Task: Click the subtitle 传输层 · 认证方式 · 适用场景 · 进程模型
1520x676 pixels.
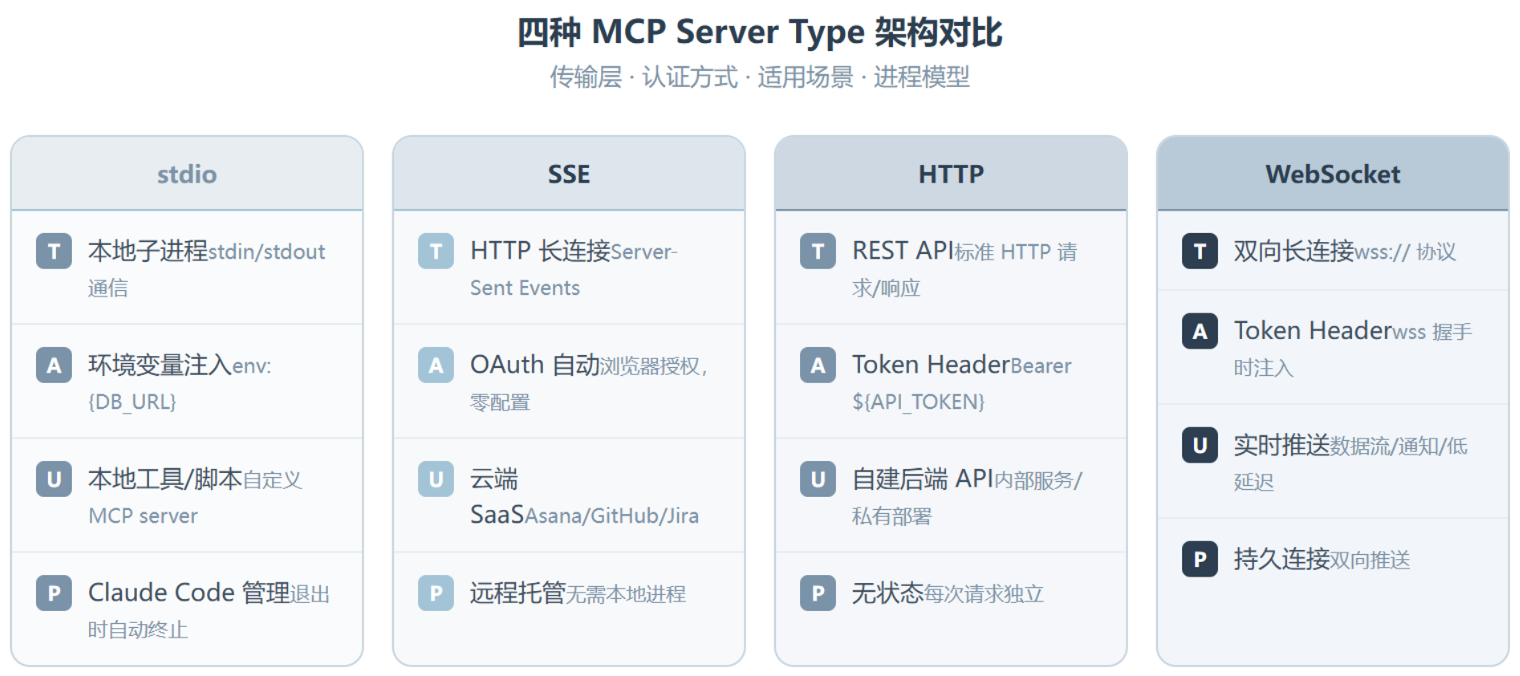Action: point(760,77)
